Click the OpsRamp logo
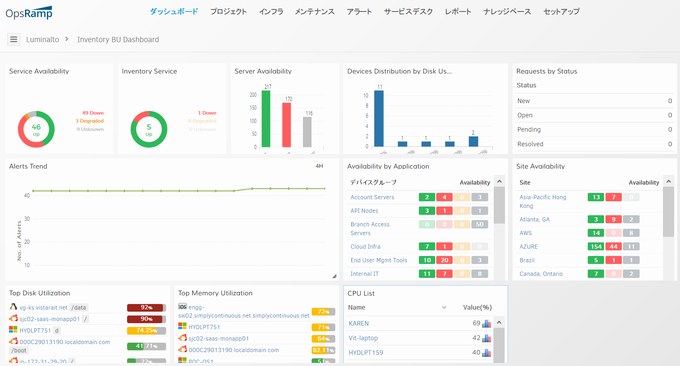This screenshot has height=366, width=680. click(29, 13)
